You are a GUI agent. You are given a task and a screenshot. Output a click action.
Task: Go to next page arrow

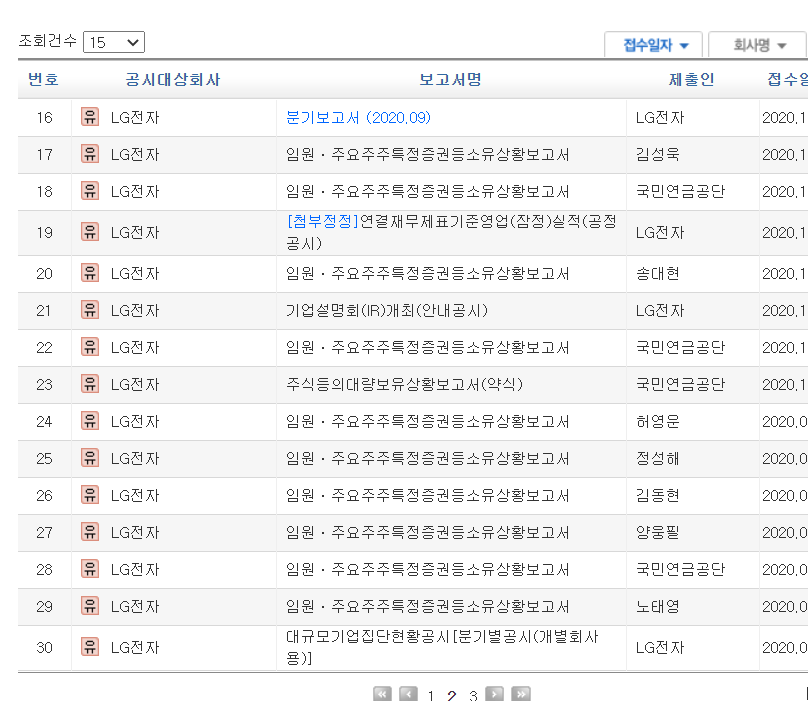(x=495, y=694)
